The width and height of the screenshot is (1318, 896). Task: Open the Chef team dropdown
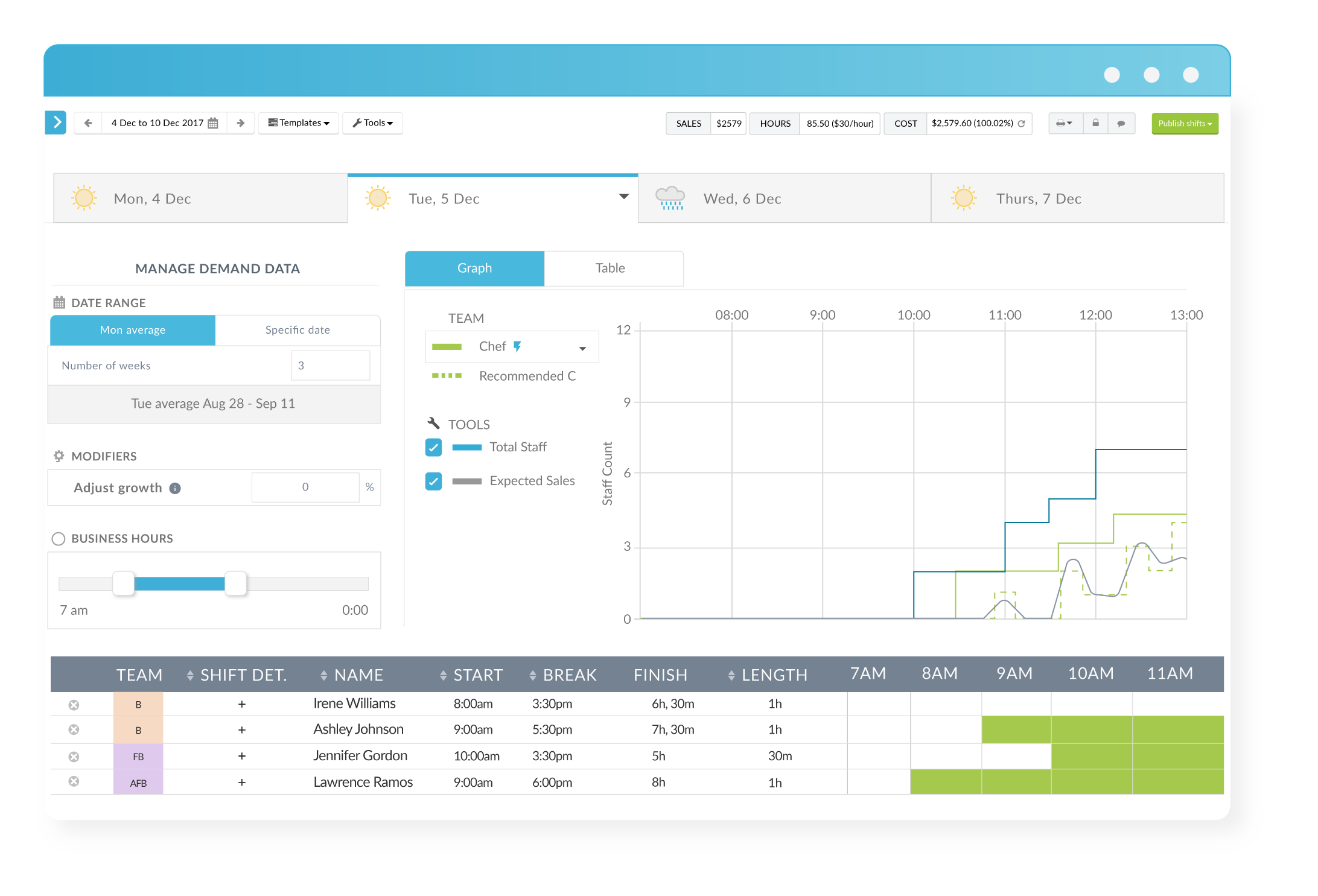[x=582, y=347]
